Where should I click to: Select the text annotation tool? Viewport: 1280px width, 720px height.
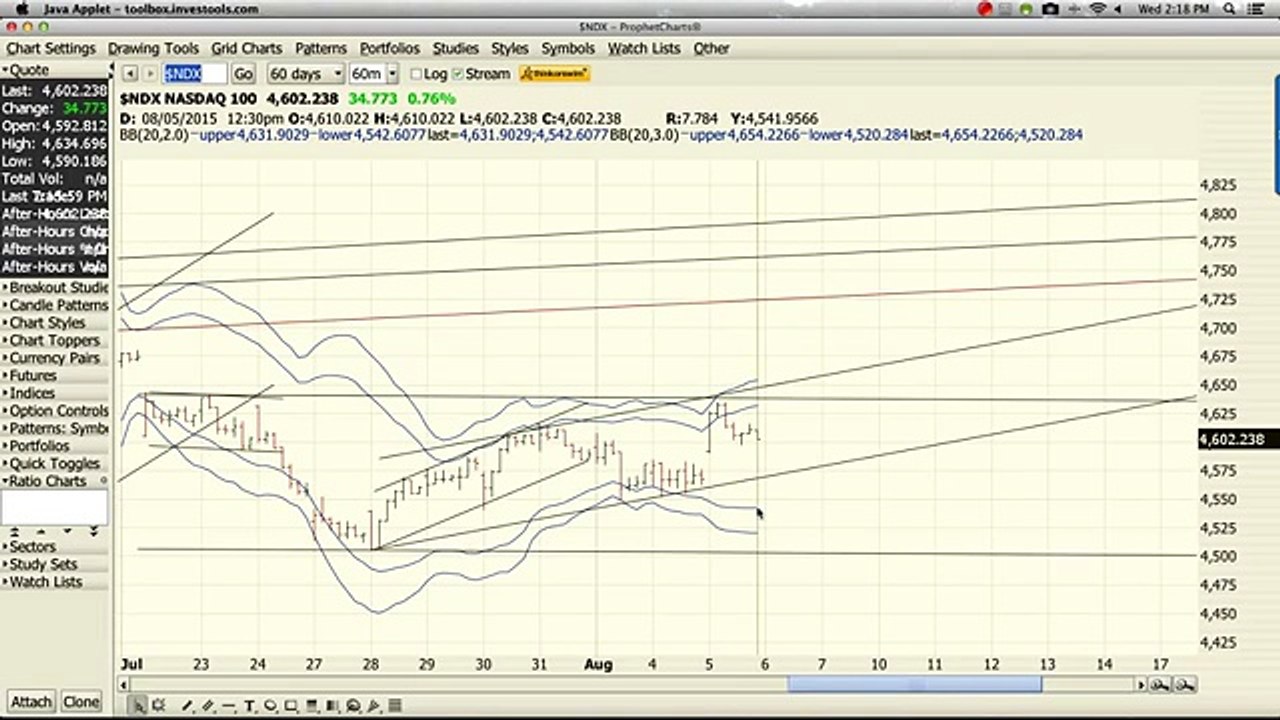coord(249,706)
